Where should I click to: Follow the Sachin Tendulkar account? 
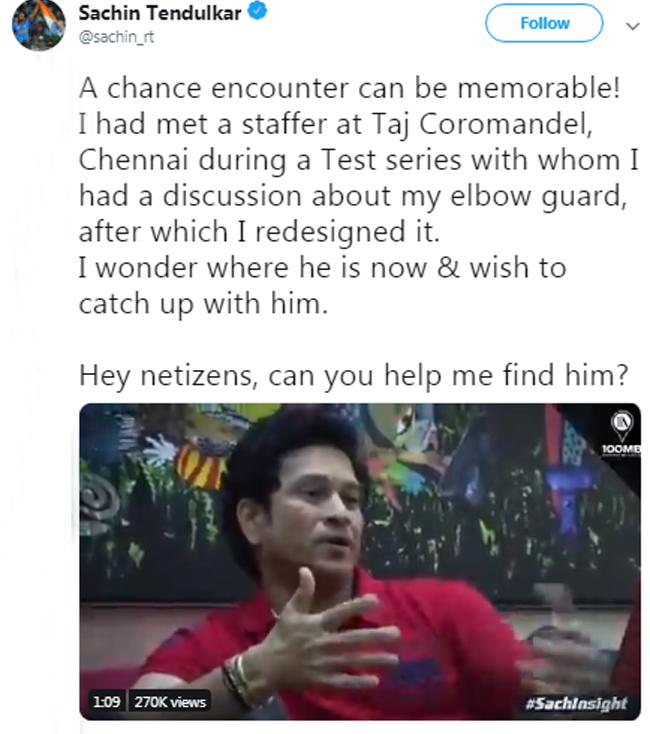pyautogui.click(x=544, y=23)
